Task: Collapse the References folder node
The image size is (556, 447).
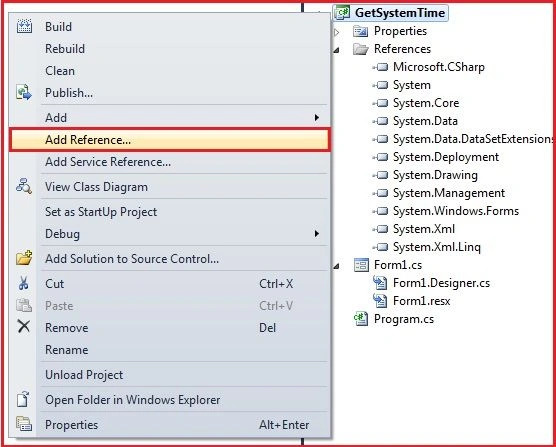Action: 337,50
